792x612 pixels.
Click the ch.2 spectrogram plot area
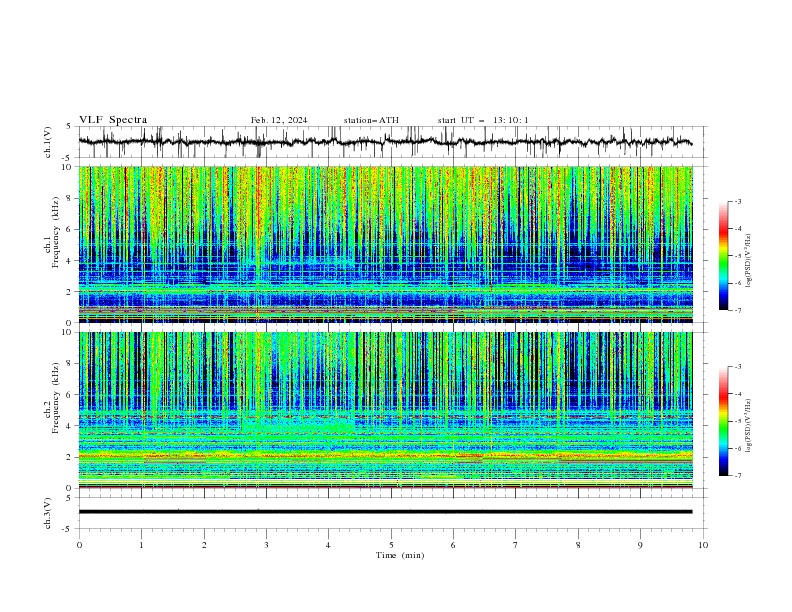pos(385,410)
